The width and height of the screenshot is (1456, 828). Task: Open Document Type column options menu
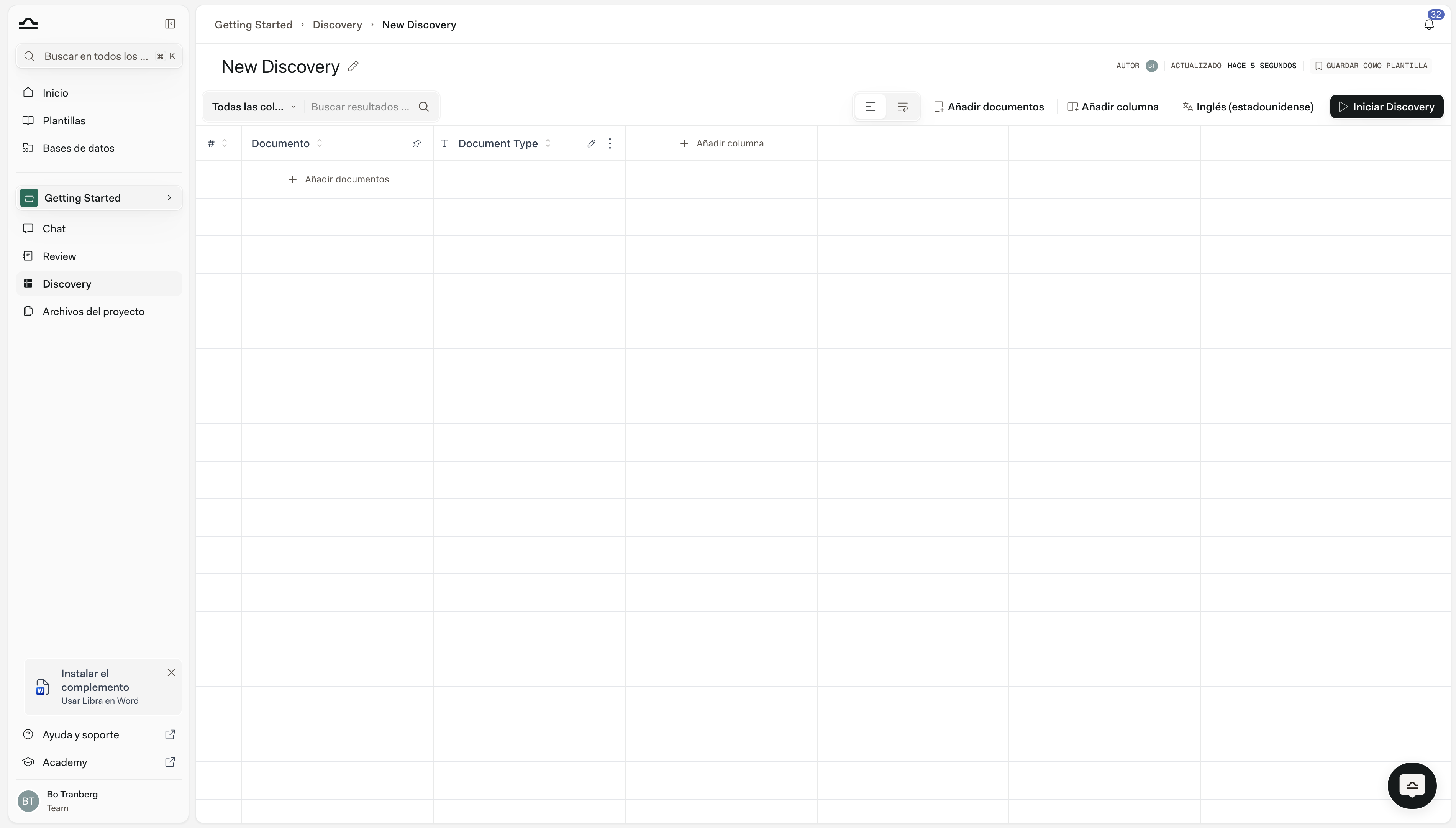610,143
